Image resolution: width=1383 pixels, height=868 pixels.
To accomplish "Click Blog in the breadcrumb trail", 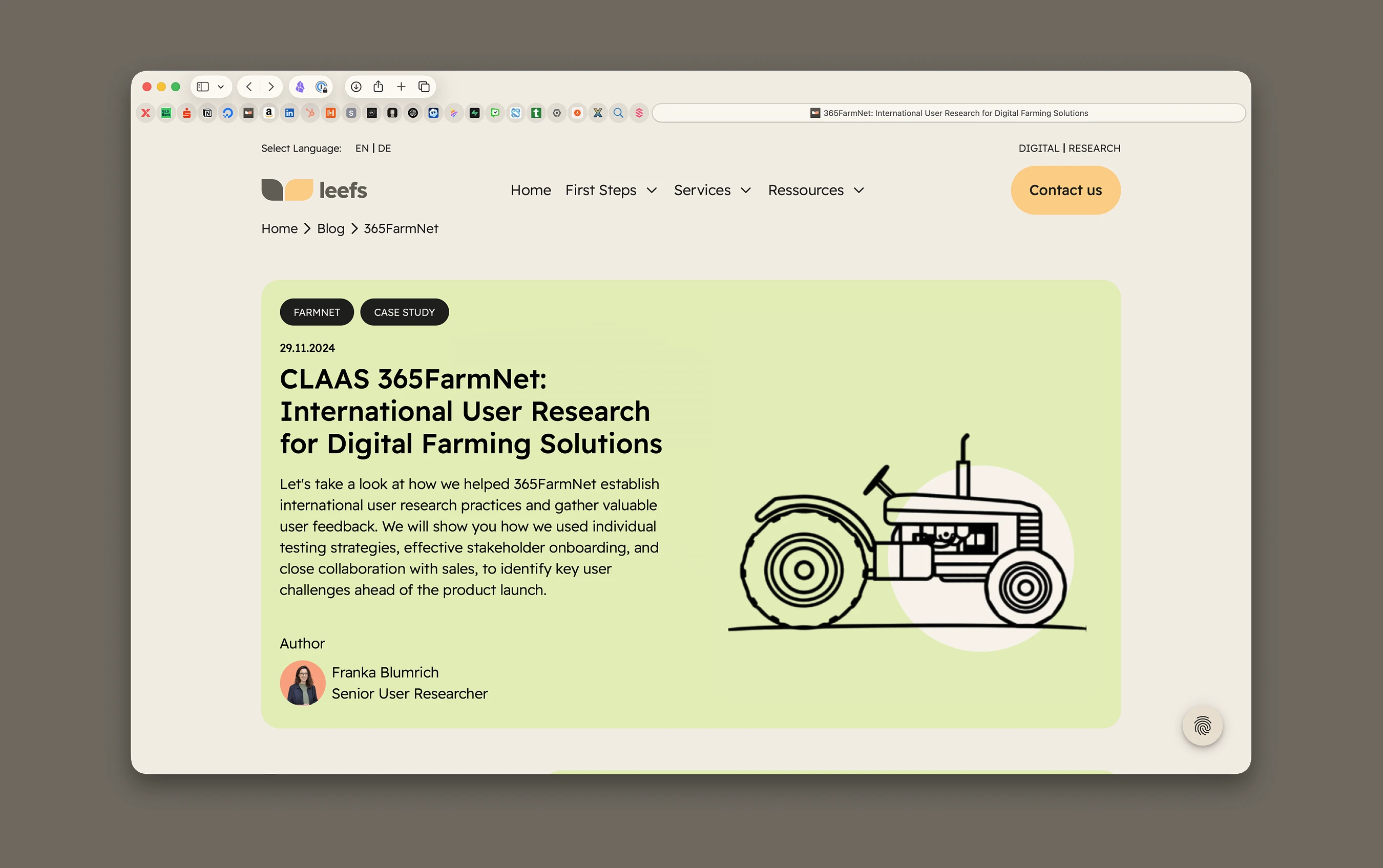I will point(331,228).
